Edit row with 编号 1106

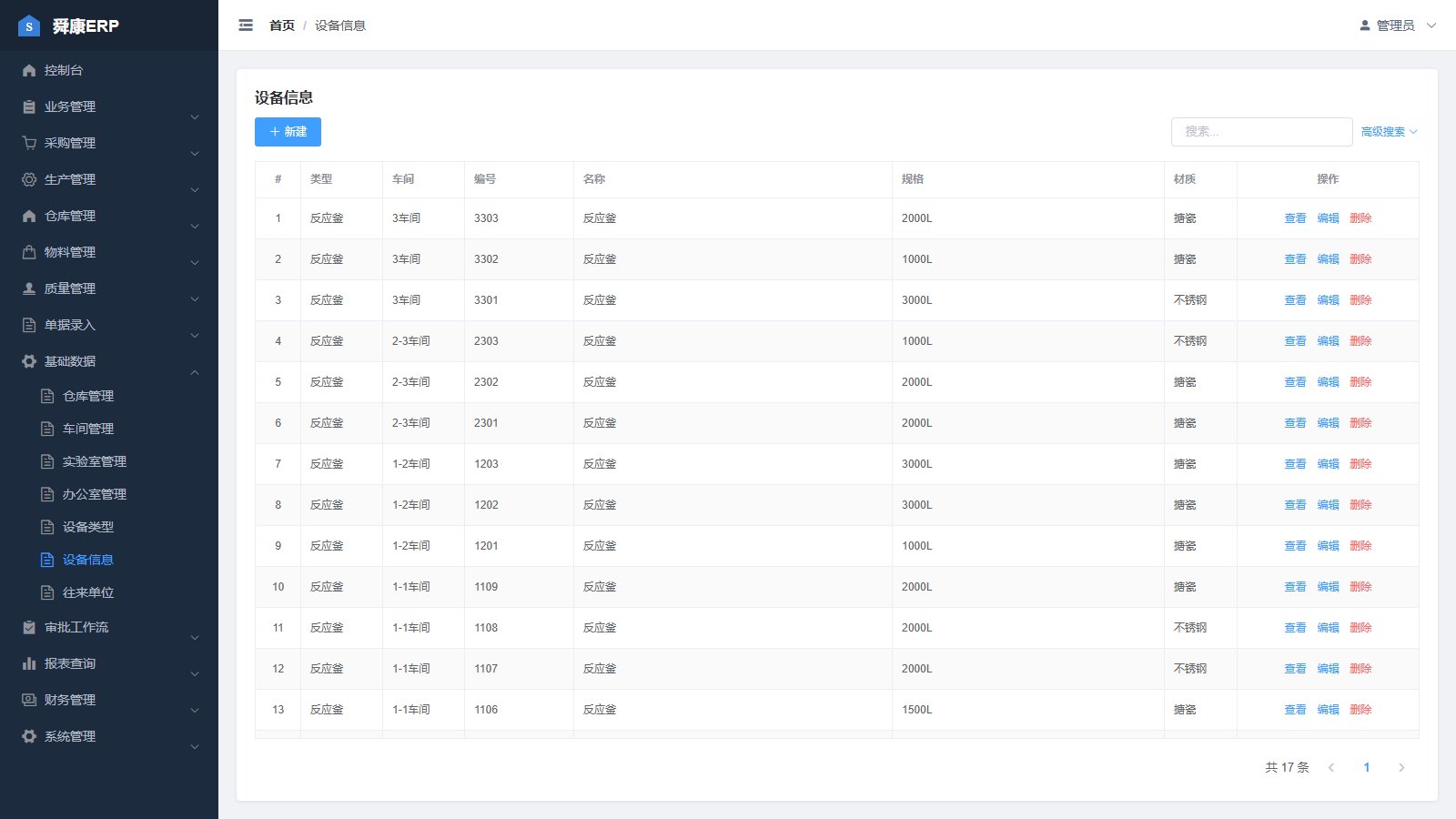(x=1328, y=710)
